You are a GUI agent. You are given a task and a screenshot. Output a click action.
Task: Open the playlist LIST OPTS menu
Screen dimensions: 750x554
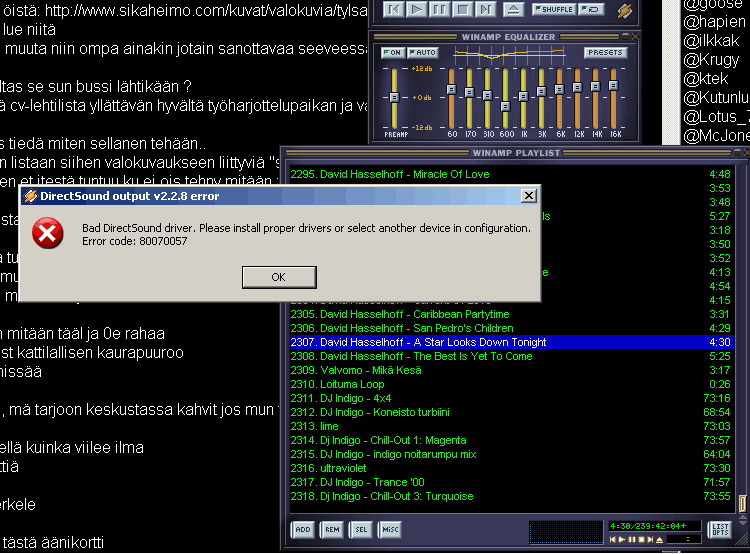720,530
